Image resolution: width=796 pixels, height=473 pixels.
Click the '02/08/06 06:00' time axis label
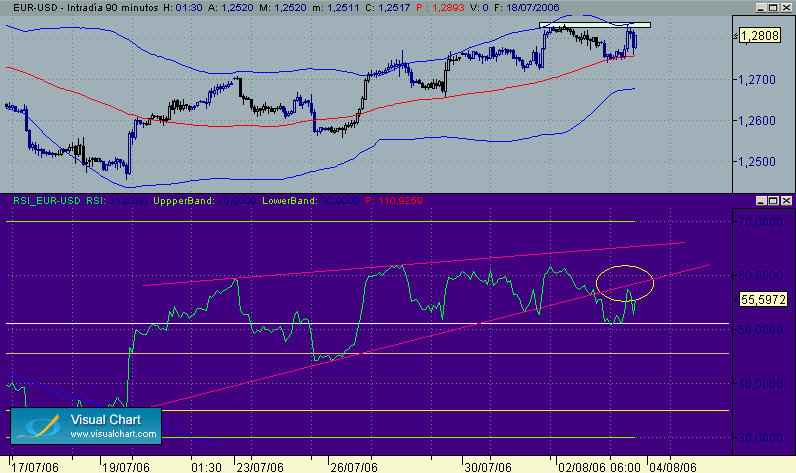[599, 467]
